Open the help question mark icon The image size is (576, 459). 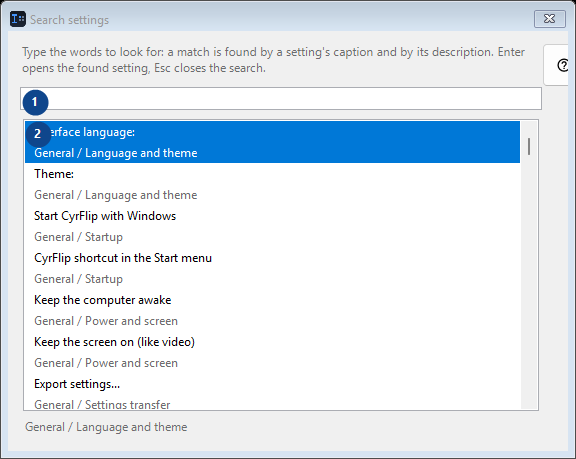click(x=562, y=65)
